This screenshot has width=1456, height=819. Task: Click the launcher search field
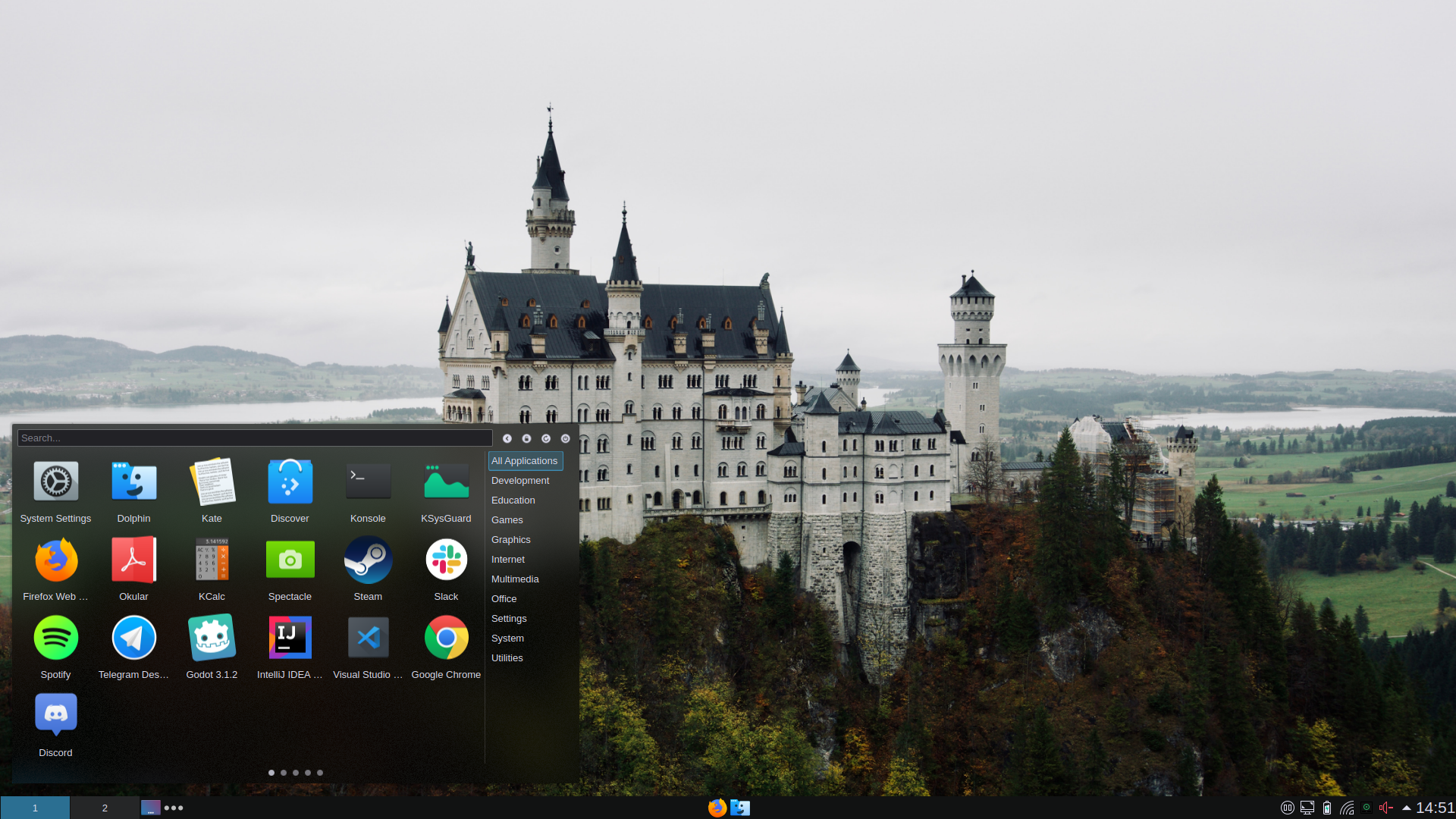255,438
